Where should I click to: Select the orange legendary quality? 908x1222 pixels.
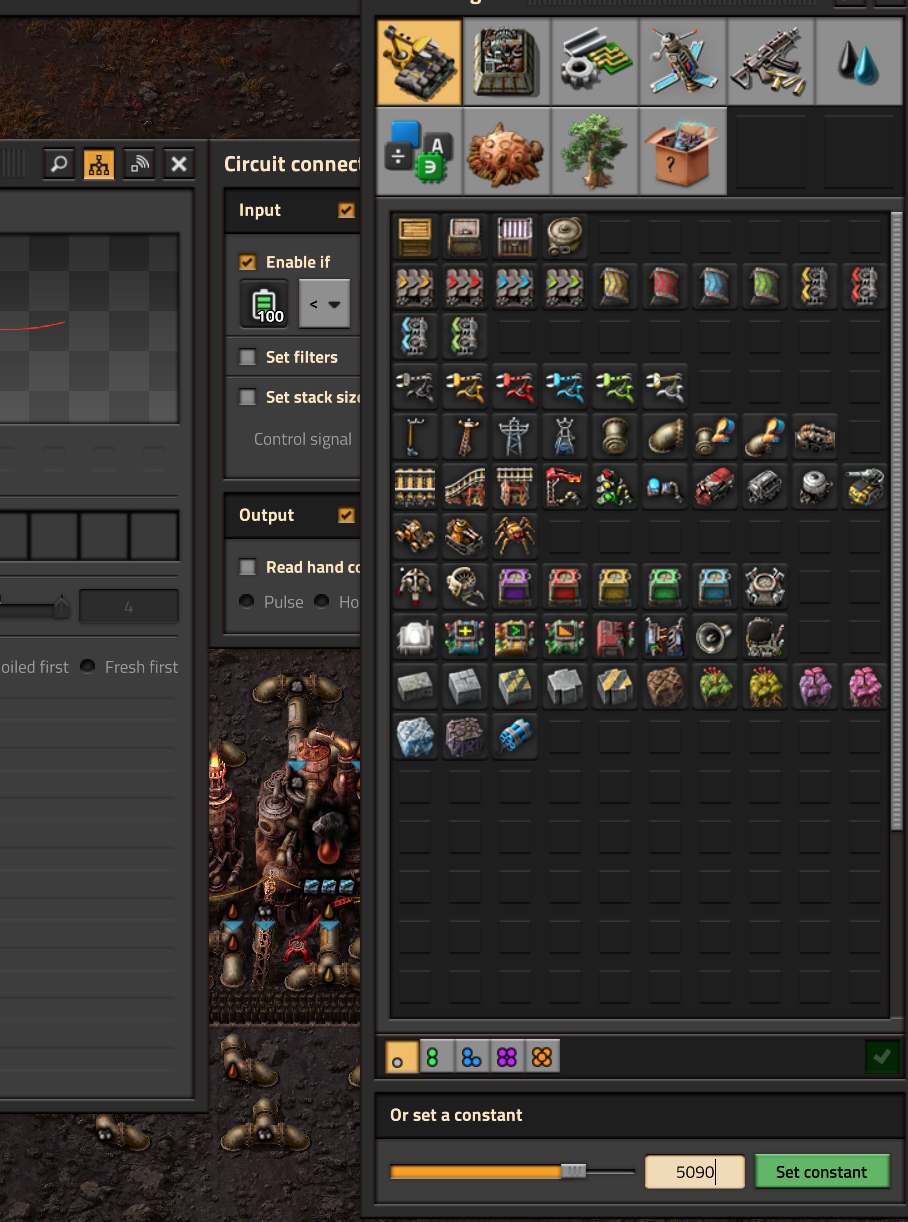tap(543, 1056)
